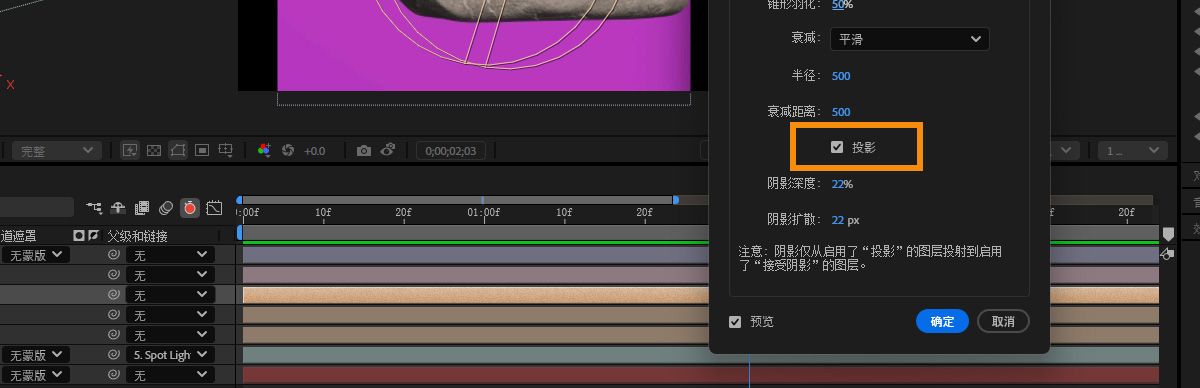This screenshot has width=1200, height=388.
Task: Click pick whip beside 5. Spot Light parent
Action: (115, 355)
